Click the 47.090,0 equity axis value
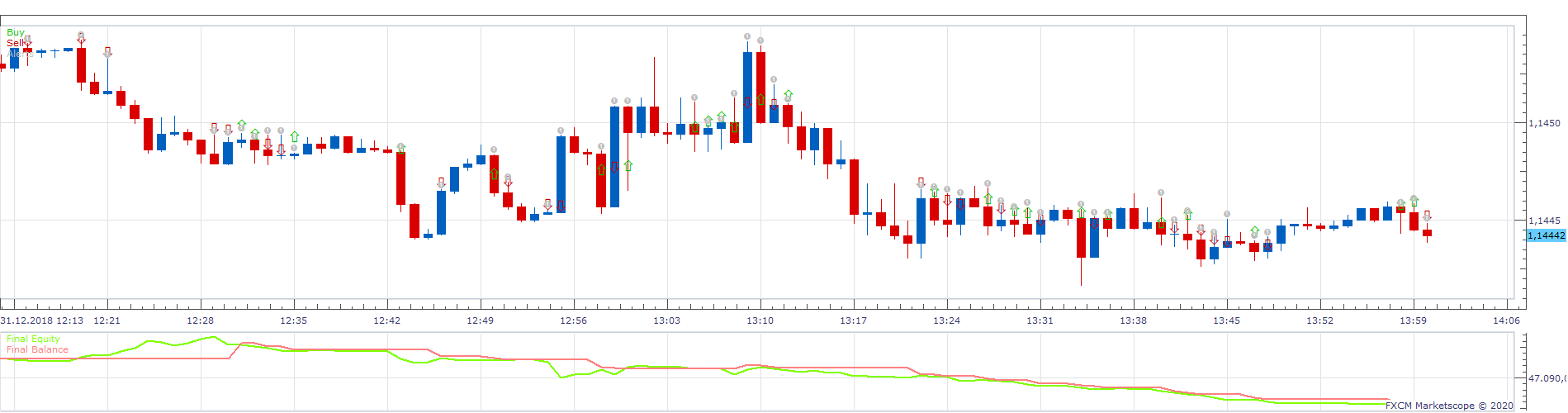This screenshot has height=413, width=1568. 1547,378
